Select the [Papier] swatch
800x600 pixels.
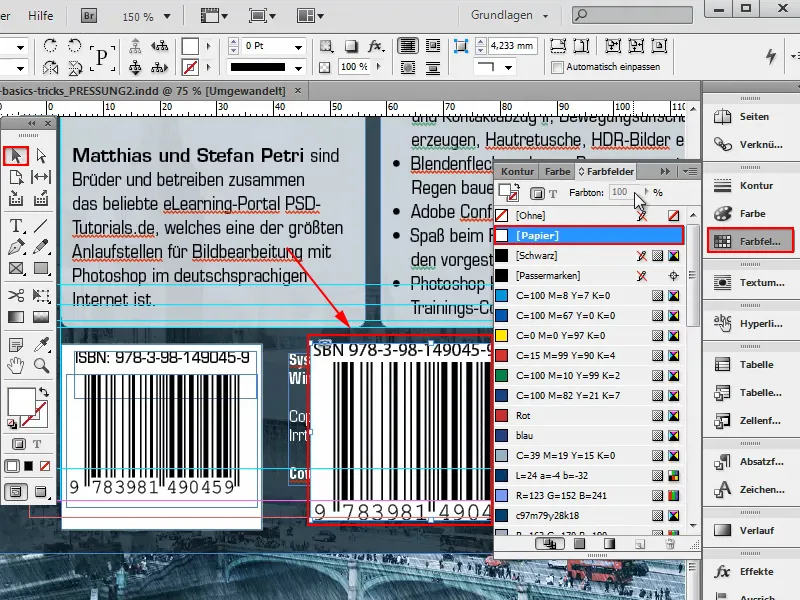[589, 235]
